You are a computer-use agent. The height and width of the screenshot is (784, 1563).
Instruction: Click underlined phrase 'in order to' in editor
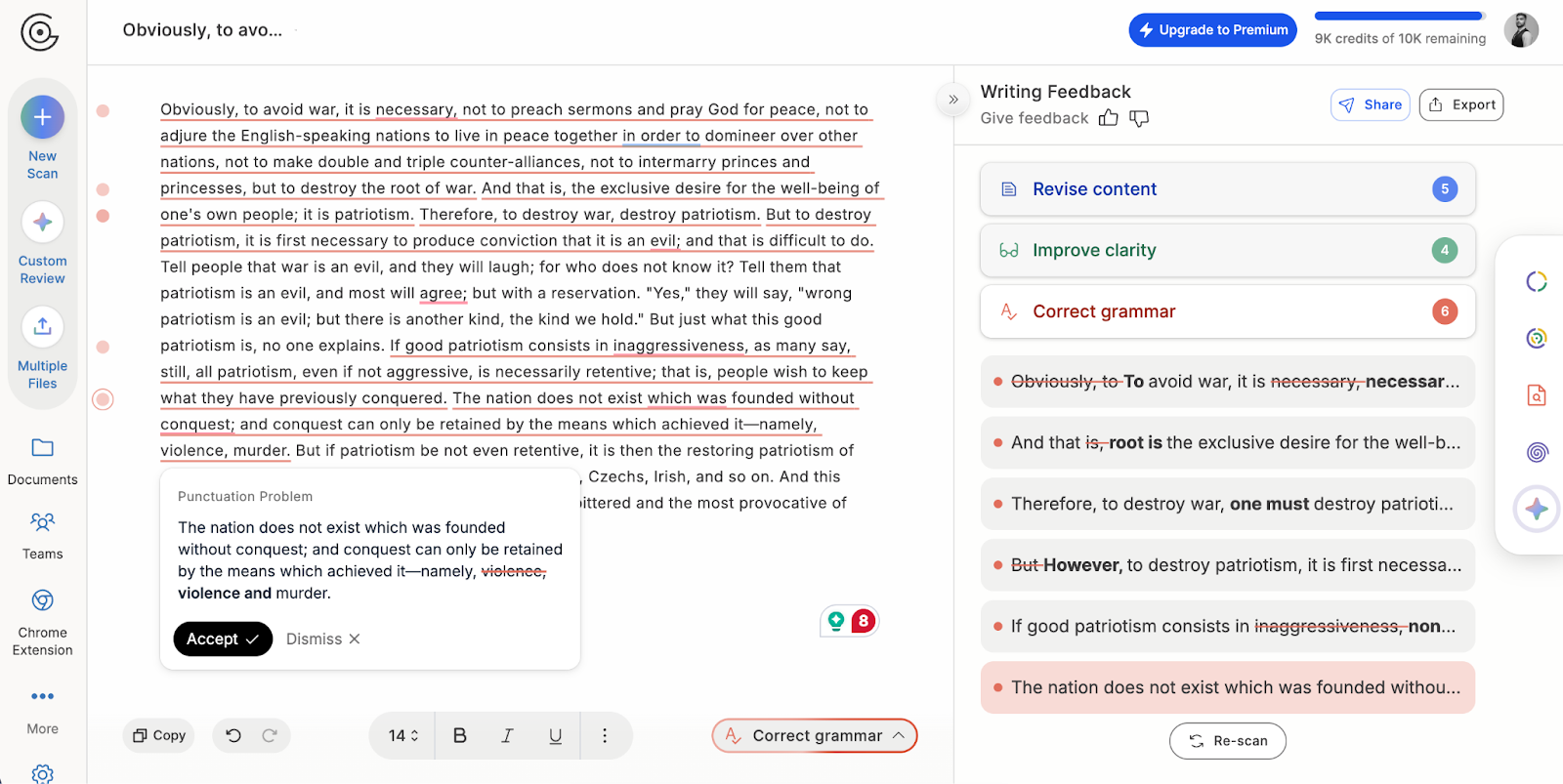click(661, 136)
